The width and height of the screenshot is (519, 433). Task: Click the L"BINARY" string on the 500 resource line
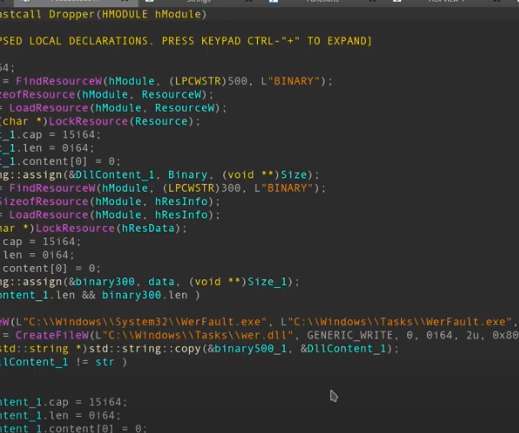290,81
